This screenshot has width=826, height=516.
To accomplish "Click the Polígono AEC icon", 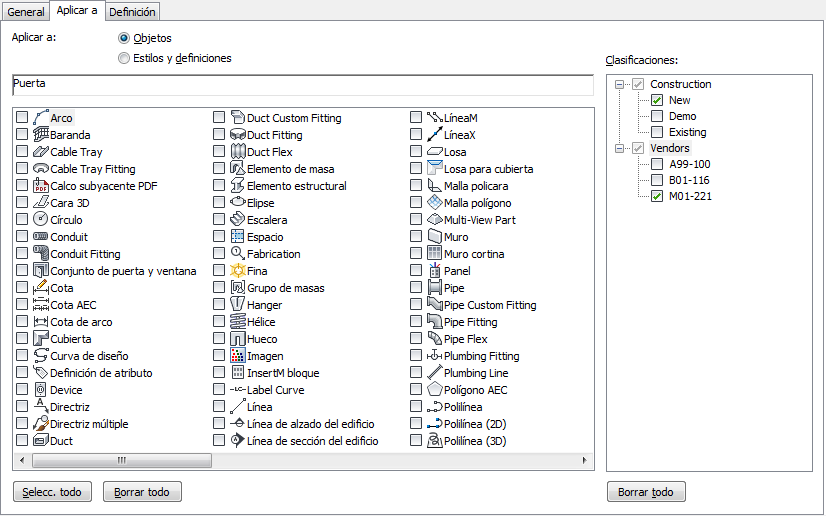I will (x=435, y=390).
